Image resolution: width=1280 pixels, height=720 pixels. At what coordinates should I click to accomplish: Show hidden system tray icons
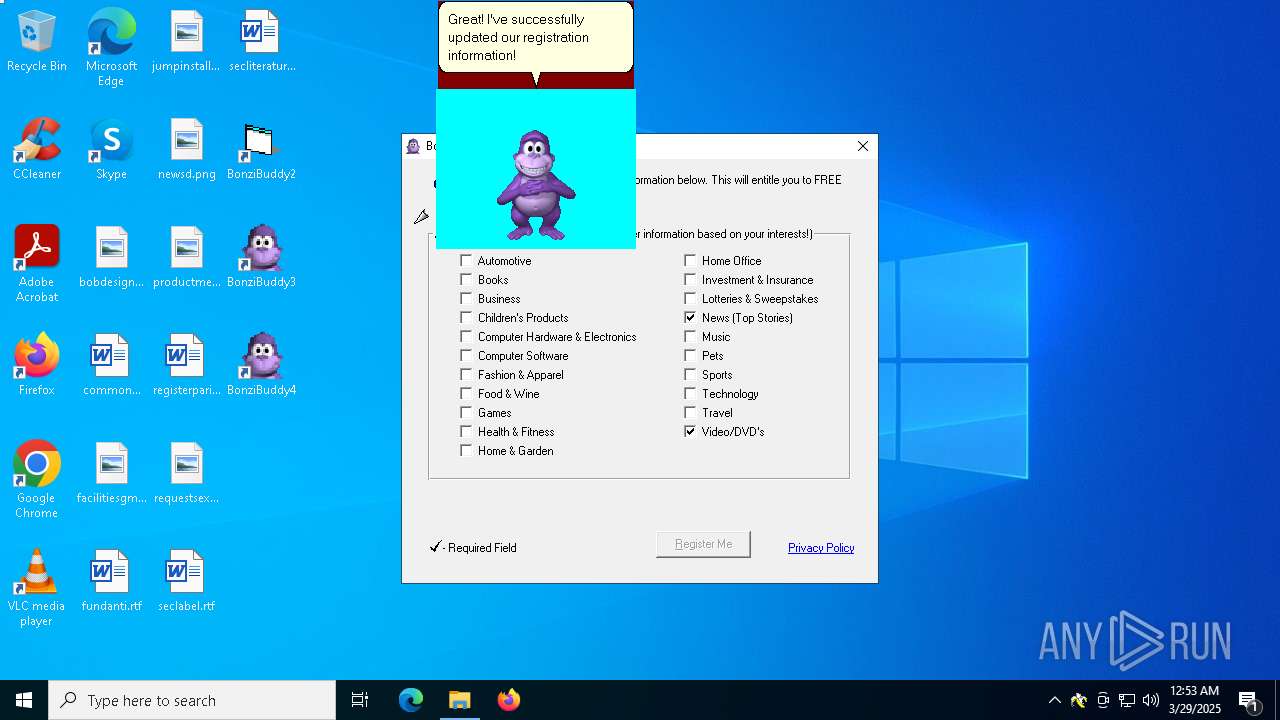coord(1054,700)
